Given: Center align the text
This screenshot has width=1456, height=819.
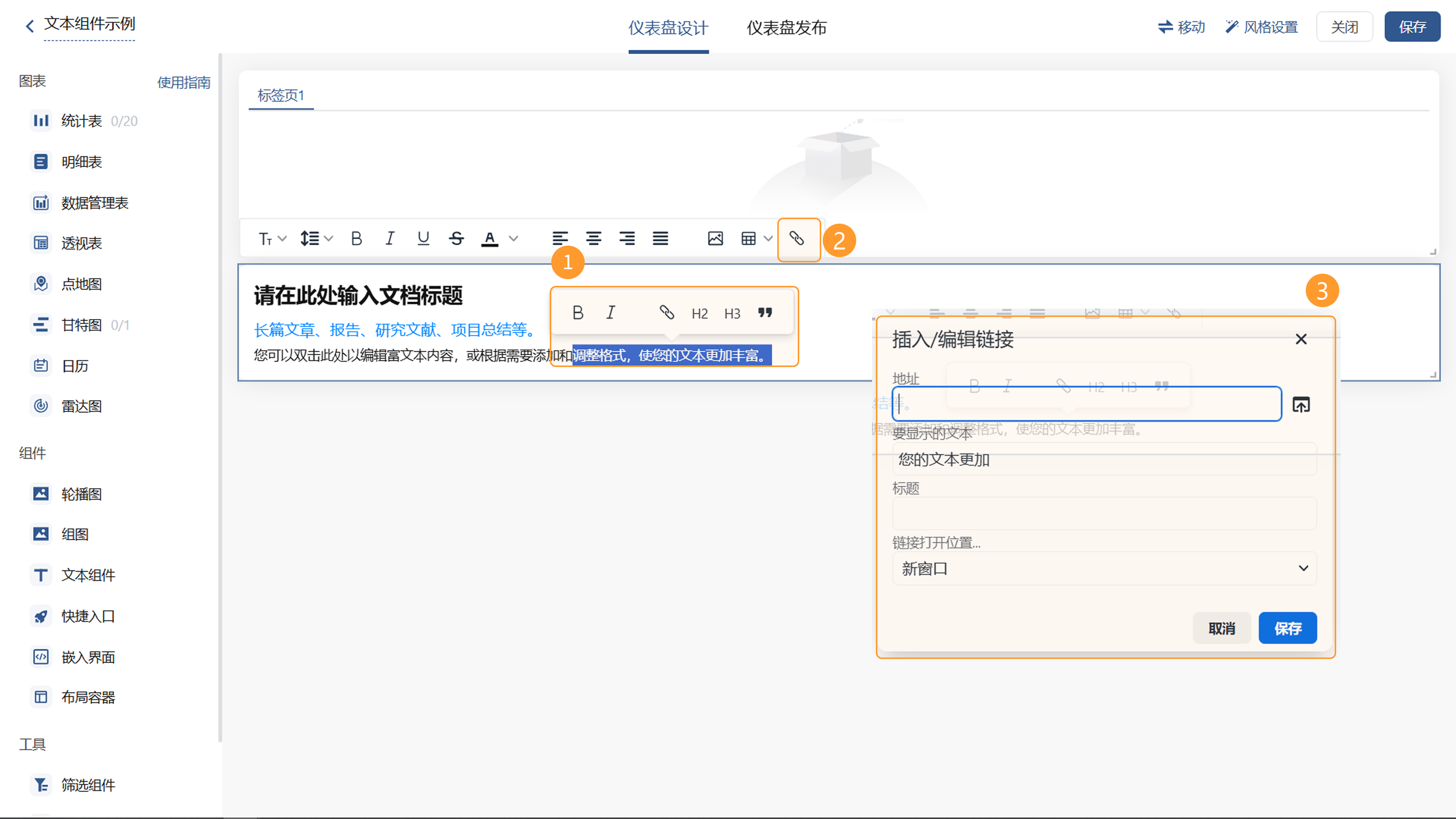Looking at the screenshot, I should click(593, 238).
